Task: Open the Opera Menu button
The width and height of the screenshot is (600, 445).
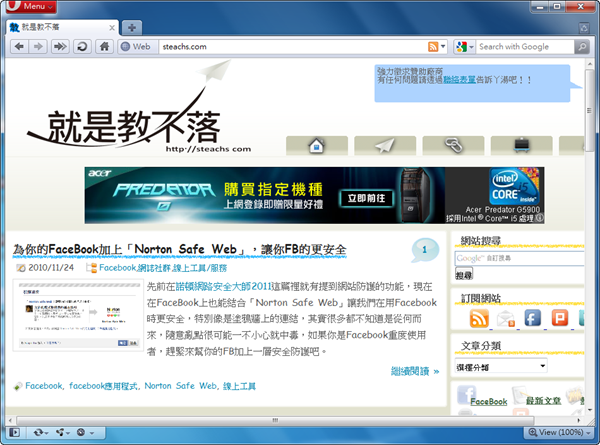Action: (31, 6)
